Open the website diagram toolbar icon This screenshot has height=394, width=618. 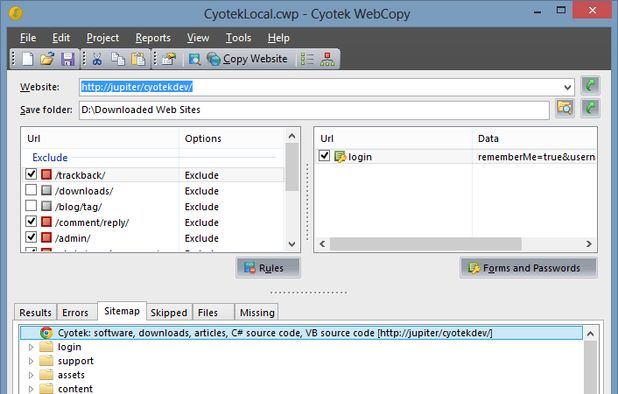327,59
